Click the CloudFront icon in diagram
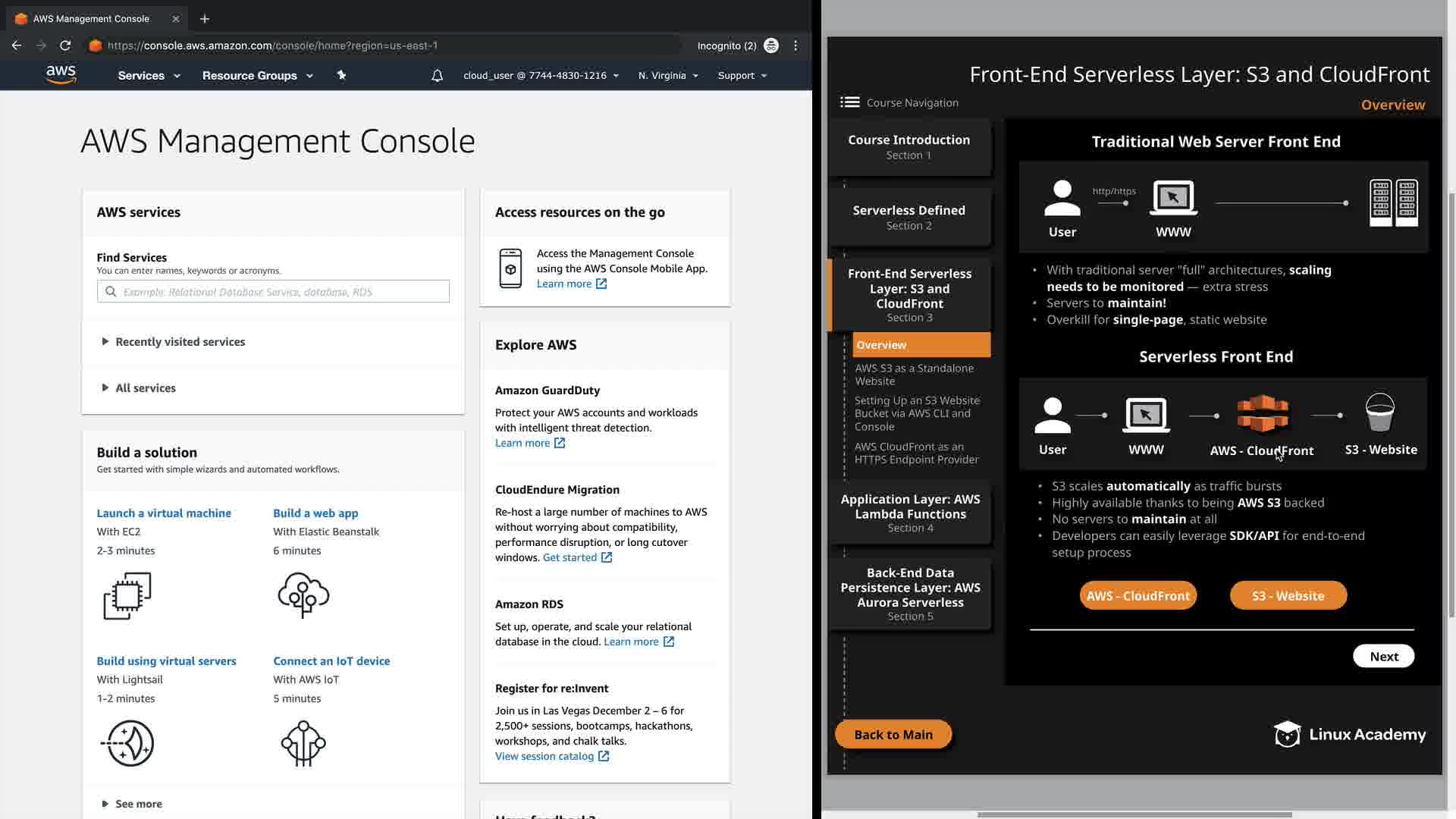Screen dimensions: 1456x819 click(1262, 413)
